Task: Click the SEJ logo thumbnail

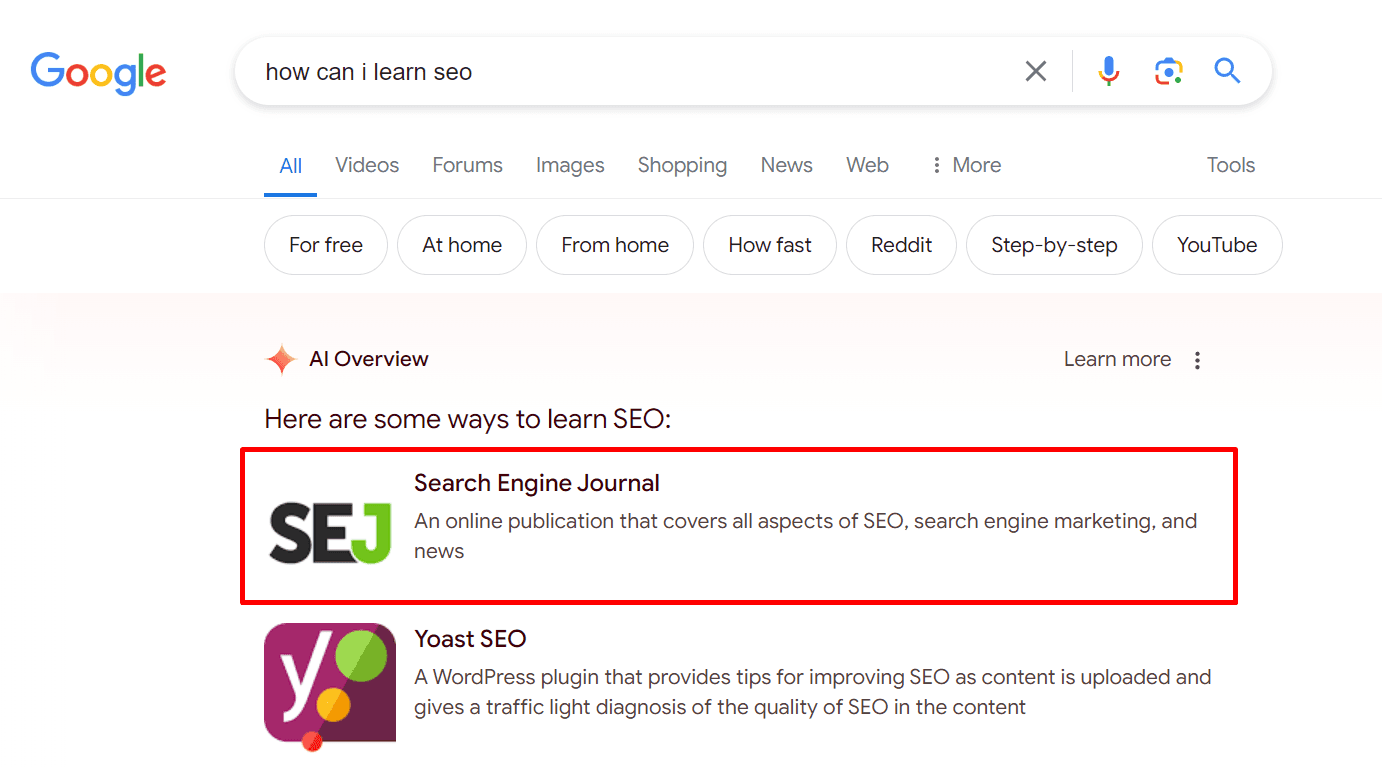Action: pyautogui.click(x=330, y=531)
